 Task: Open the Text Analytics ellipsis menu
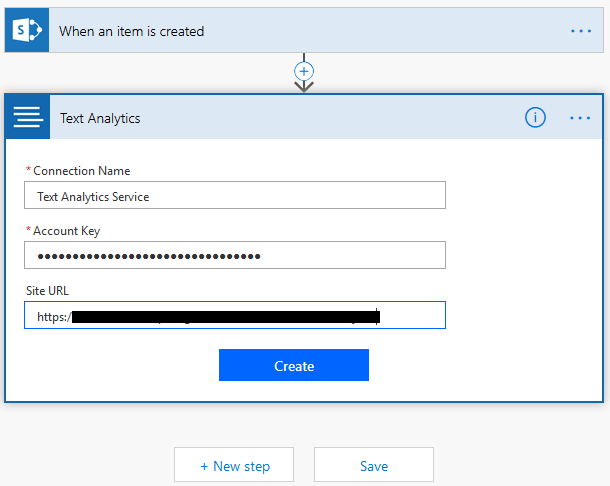coord(580,118)
